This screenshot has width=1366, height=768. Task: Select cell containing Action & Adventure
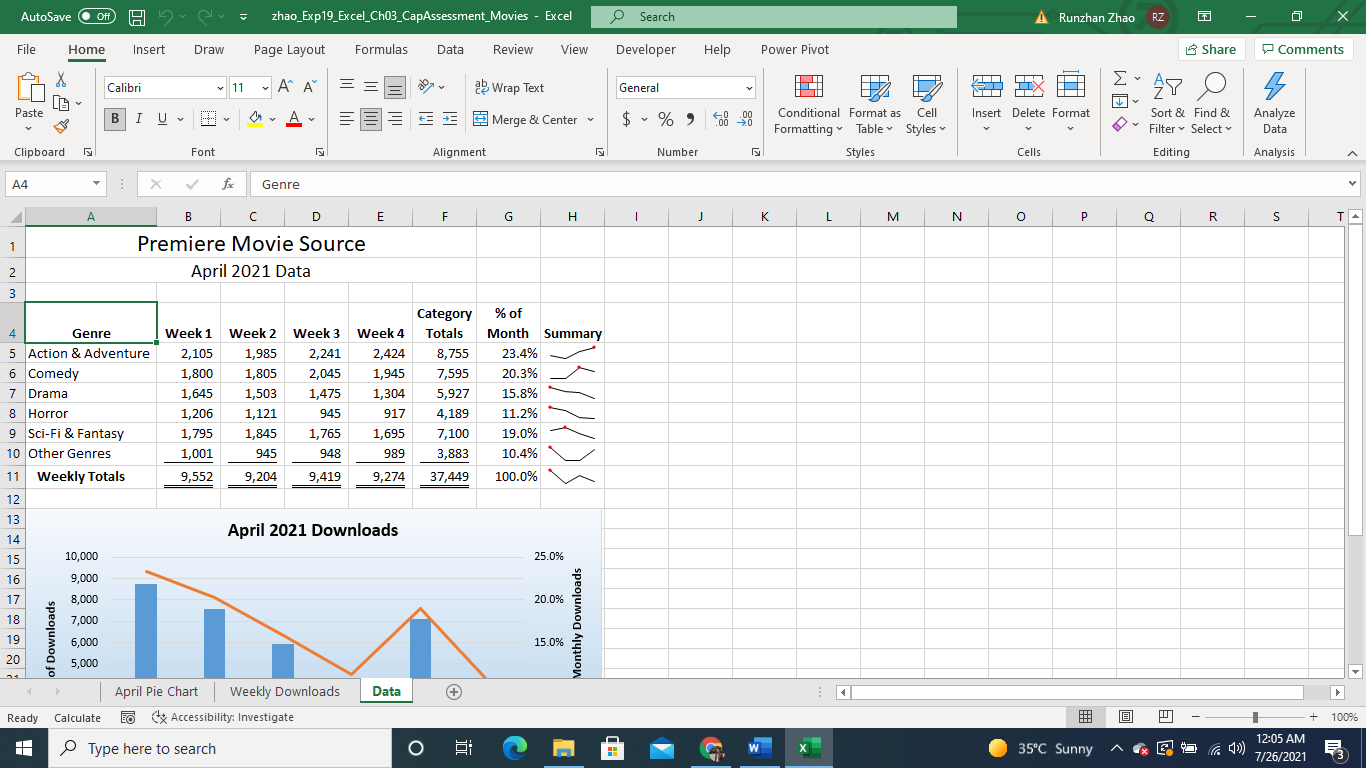(x=91, y=353)
